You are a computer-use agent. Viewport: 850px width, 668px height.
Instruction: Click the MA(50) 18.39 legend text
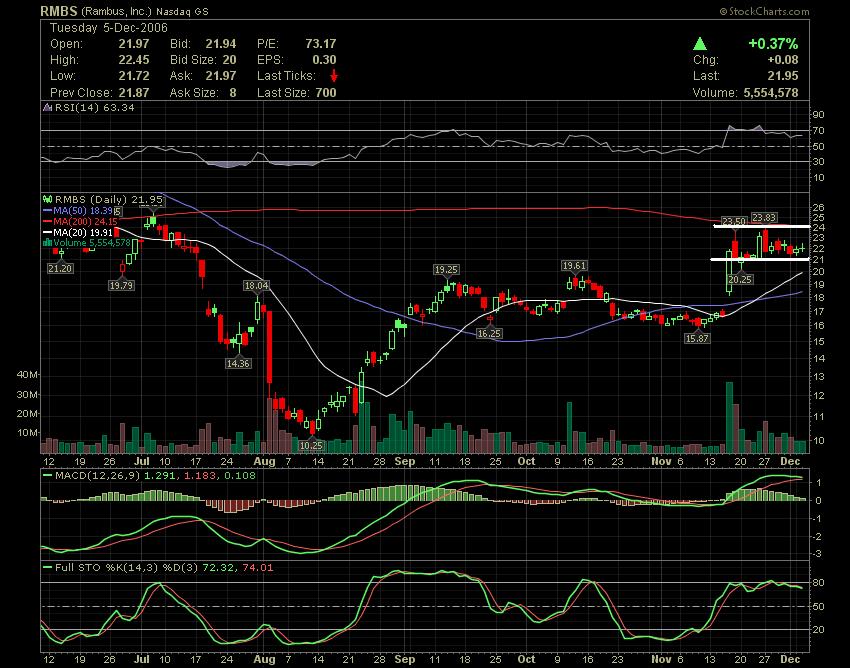[83, 210]
